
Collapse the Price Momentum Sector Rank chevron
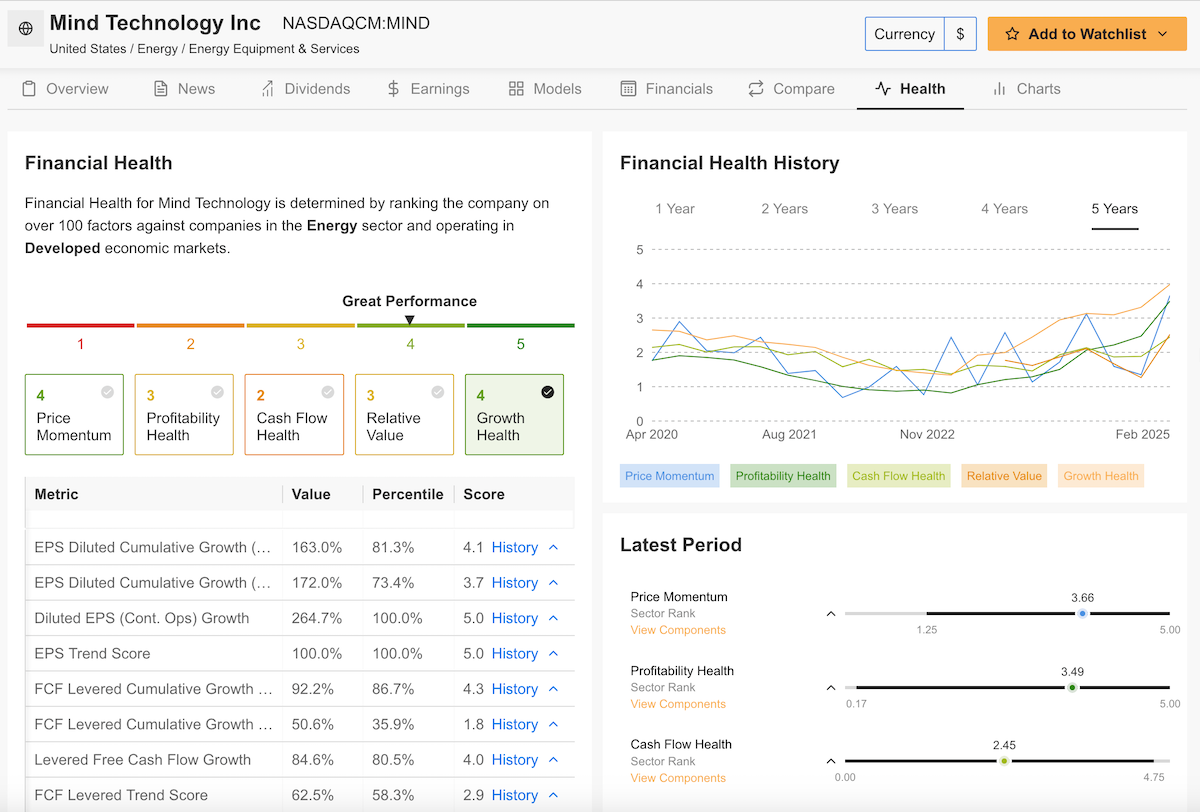[x=830, y=614]
